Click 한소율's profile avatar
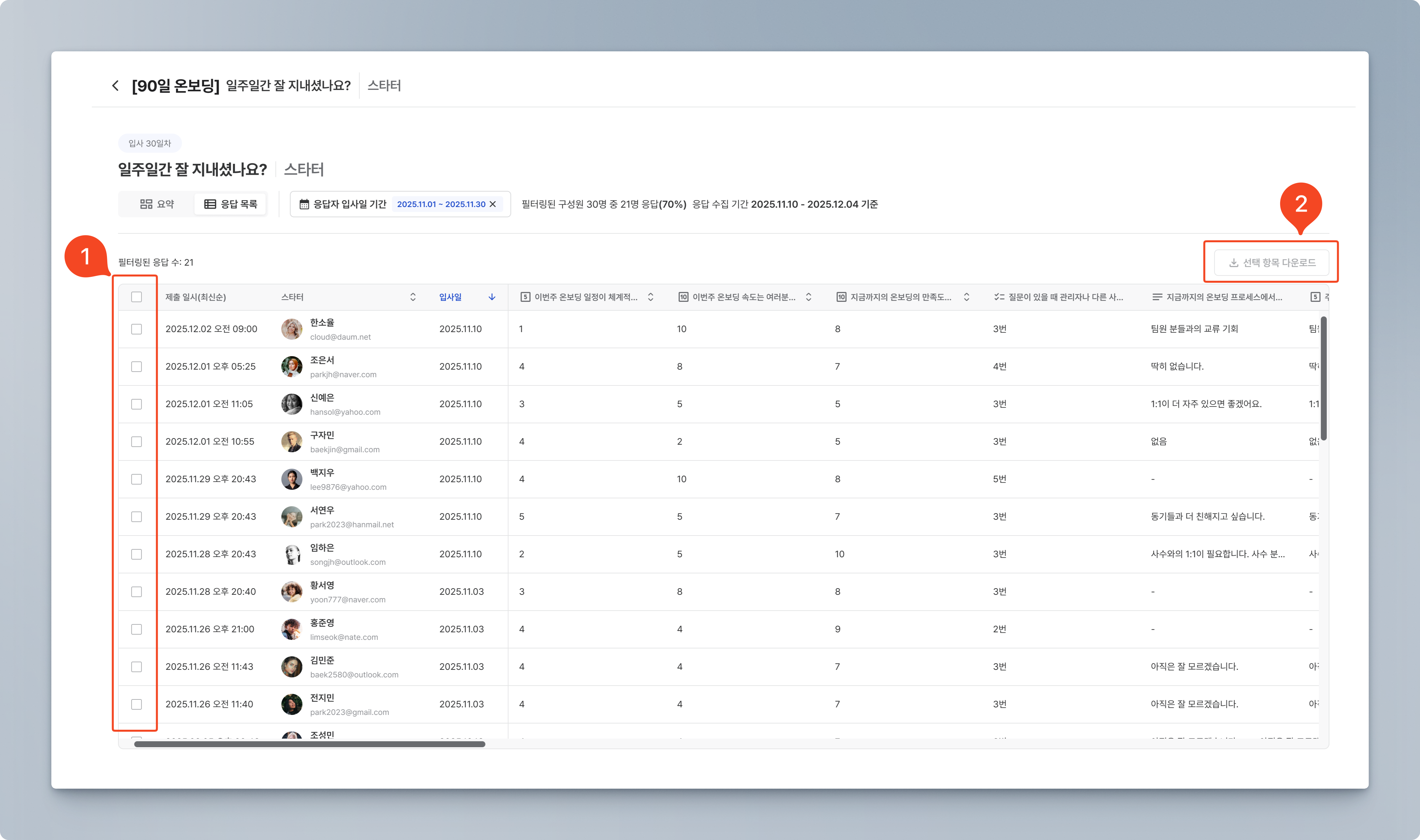Viewport: 1420px width, 840px height. [291, 329]
